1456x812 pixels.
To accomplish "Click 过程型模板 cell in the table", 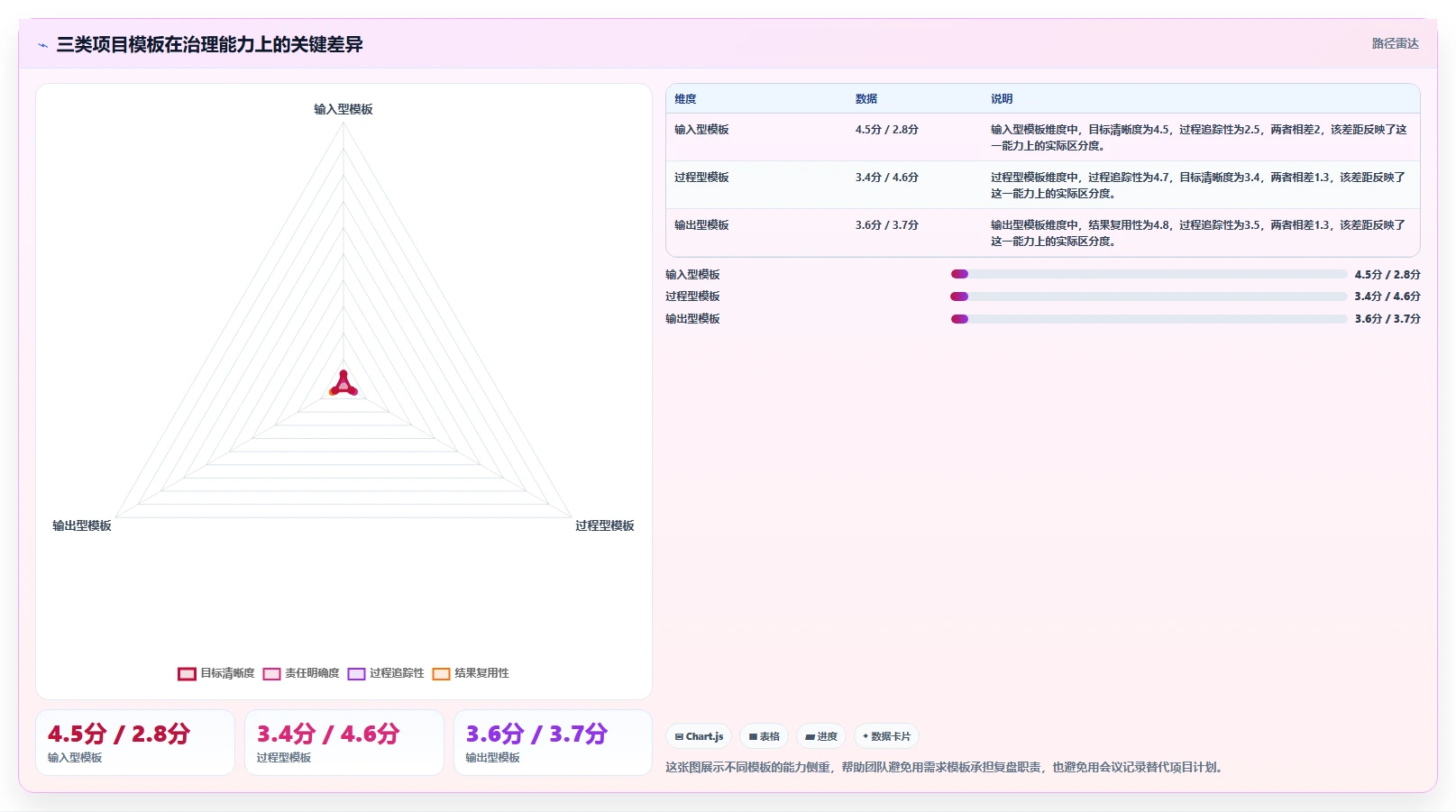I will pos(701,178).
